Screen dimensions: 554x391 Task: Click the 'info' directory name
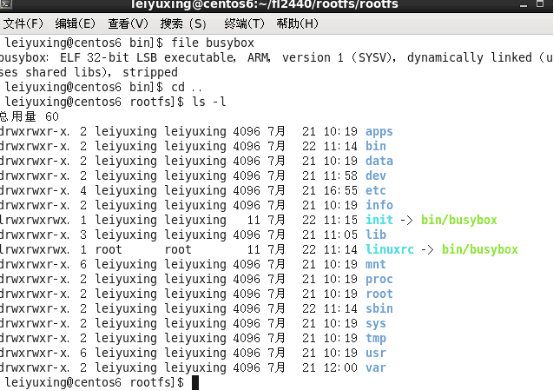pyautogui.click(x=379, y=205)
